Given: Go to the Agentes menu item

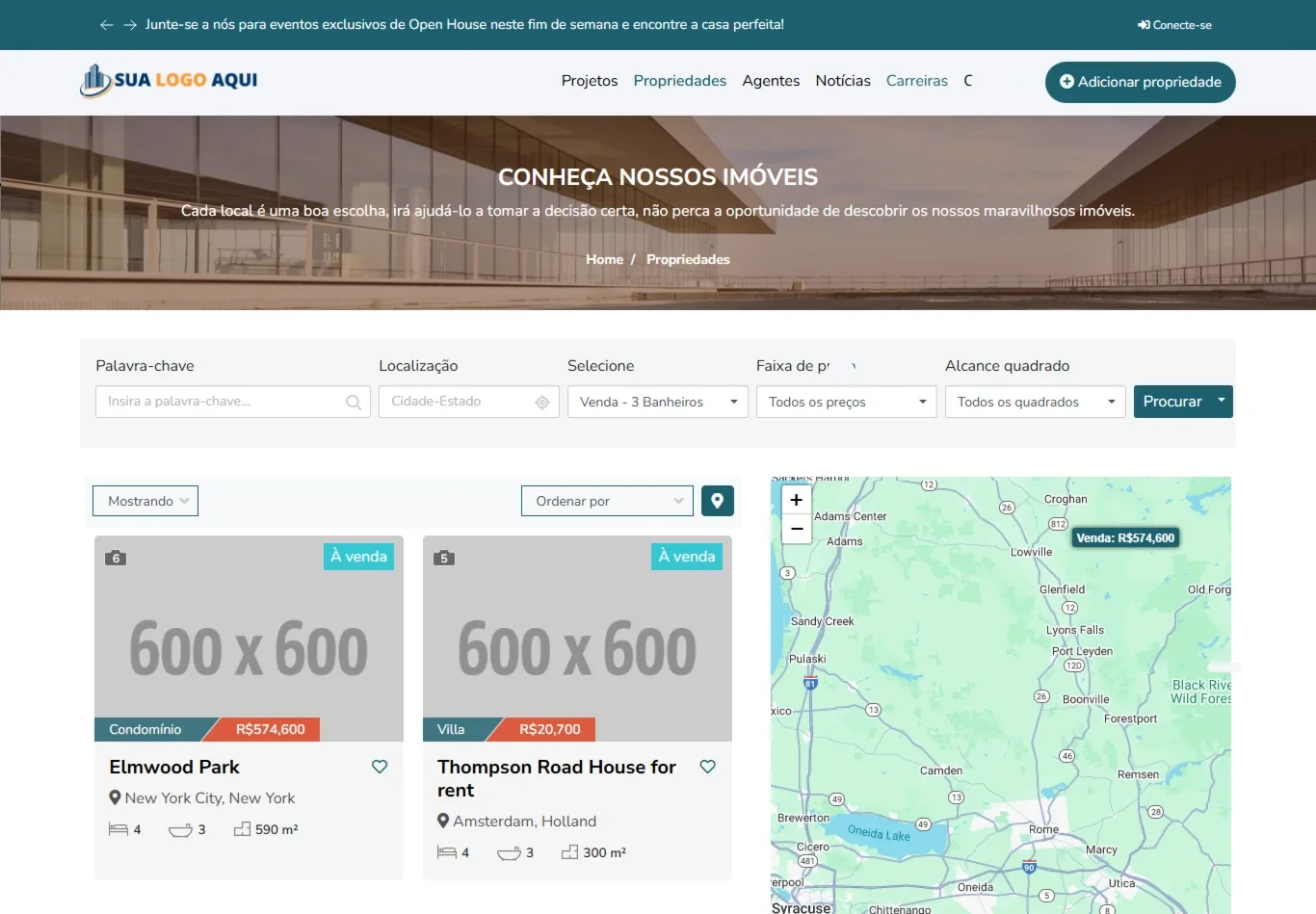Looking at the screenshot, I should point(771,81).
